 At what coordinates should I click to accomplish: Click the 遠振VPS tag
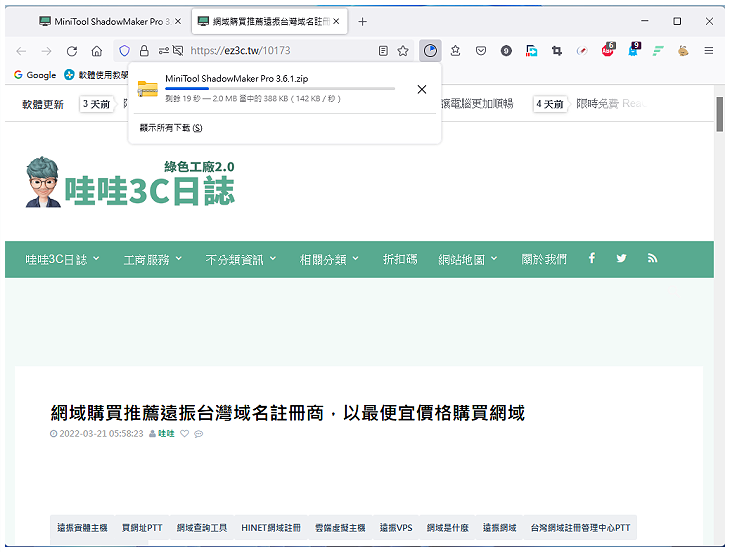[x=396, y=528]
